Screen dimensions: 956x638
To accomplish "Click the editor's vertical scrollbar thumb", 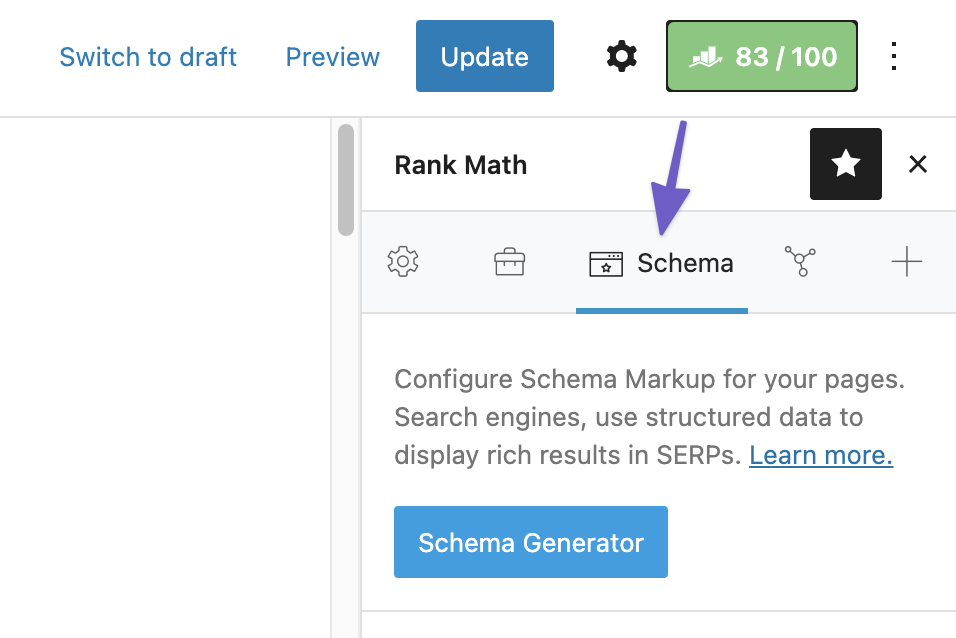I will coord(346,180).
